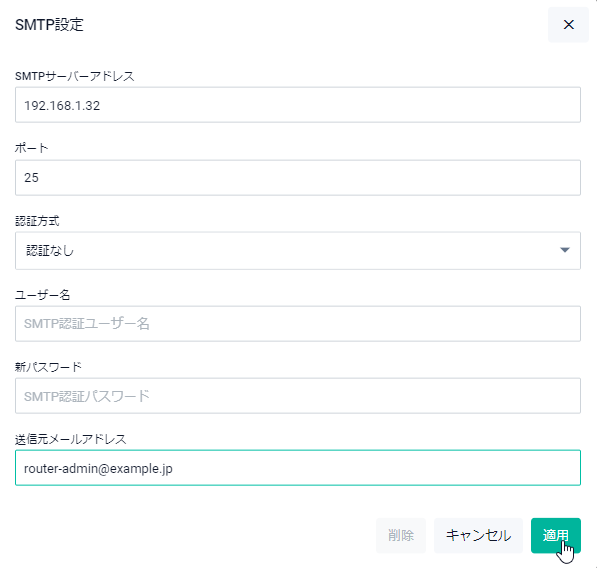597x568 pixels.
Task: Click the ユーザー名 label text
Action: tap(42, 295)
